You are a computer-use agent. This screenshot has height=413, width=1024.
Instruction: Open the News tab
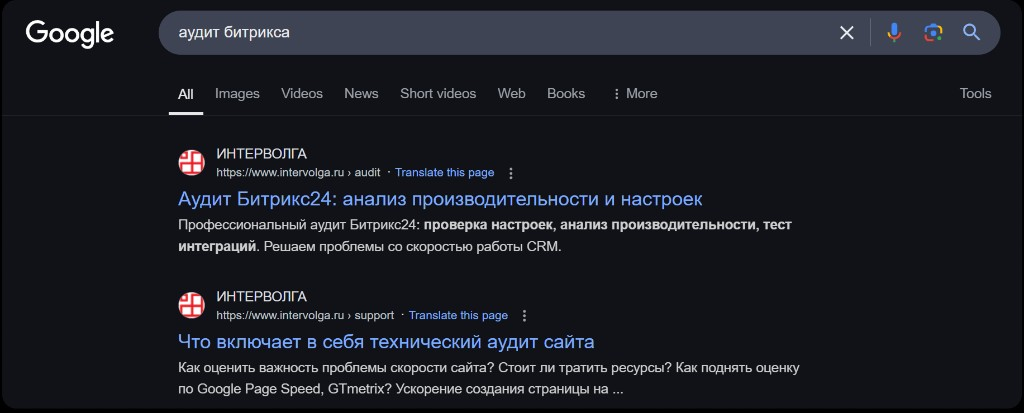[x=361, y=93]
